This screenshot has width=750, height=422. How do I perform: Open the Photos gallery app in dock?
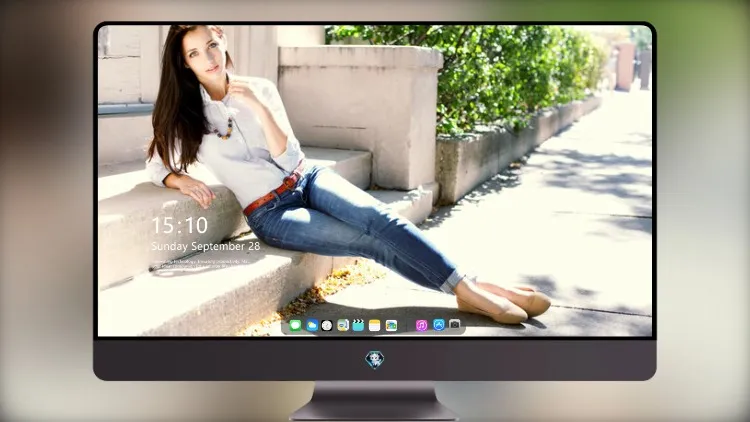pyautogui.click(x=391, y=325)
